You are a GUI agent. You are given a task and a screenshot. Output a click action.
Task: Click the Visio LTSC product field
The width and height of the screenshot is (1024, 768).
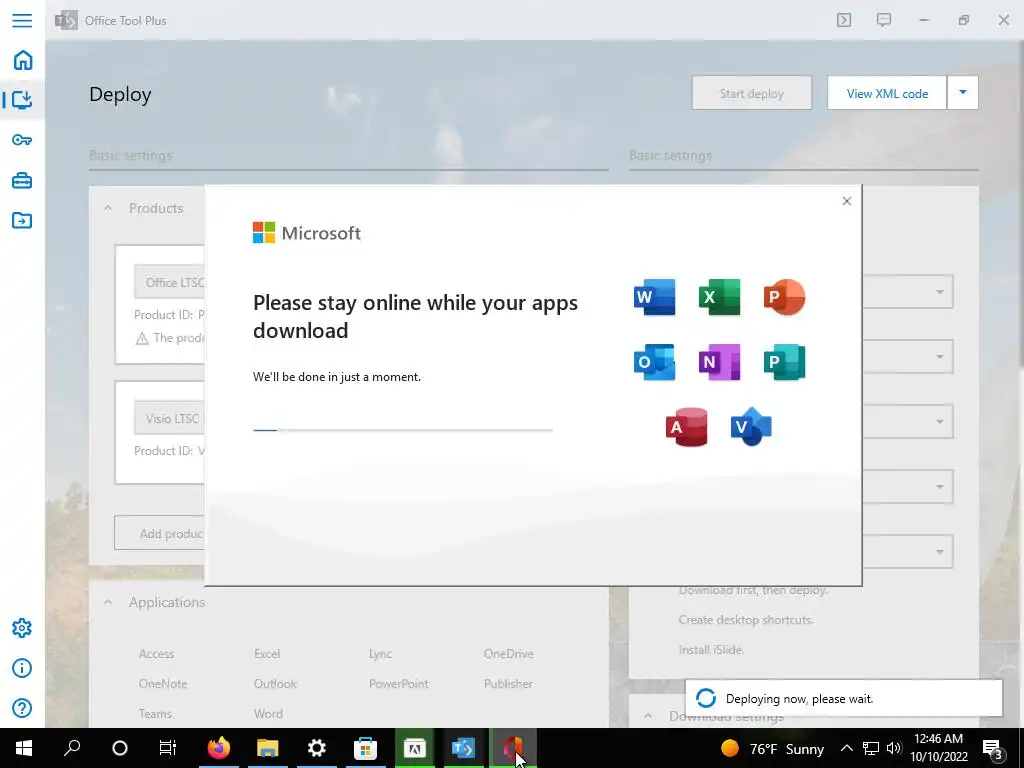pyautogui.click(x=169, y=419)
